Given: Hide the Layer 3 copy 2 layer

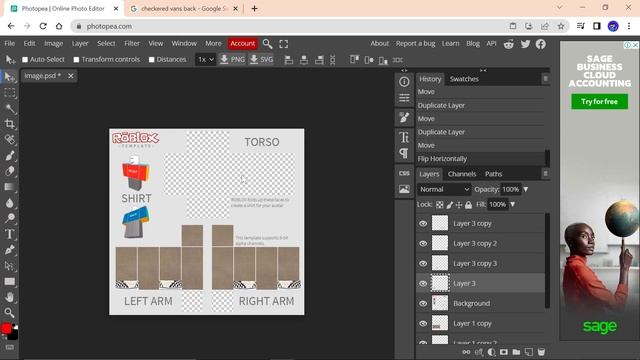Looking at the screenshot, I should pos(423,243).
